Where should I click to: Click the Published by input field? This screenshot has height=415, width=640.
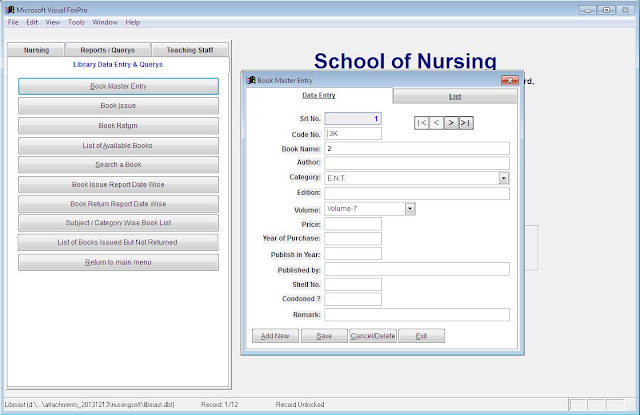click(x=417, y=269)
